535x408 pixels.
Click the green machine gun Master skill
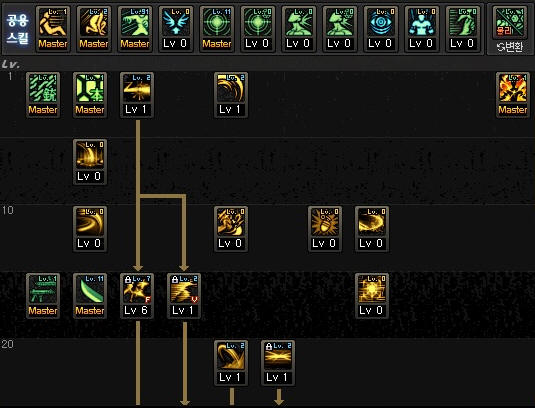(x=43, y=296)
